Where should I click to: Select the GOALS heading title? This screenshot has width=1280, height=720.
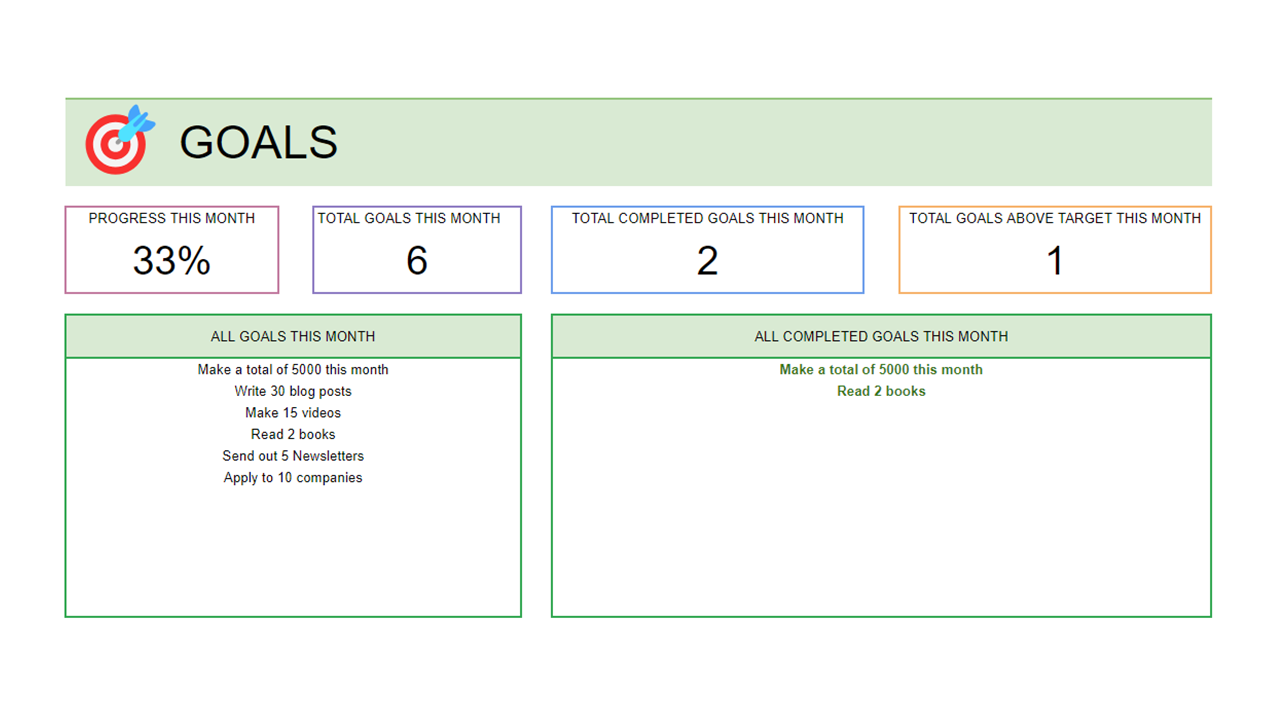pyautogui.click(x=258, y=142)
